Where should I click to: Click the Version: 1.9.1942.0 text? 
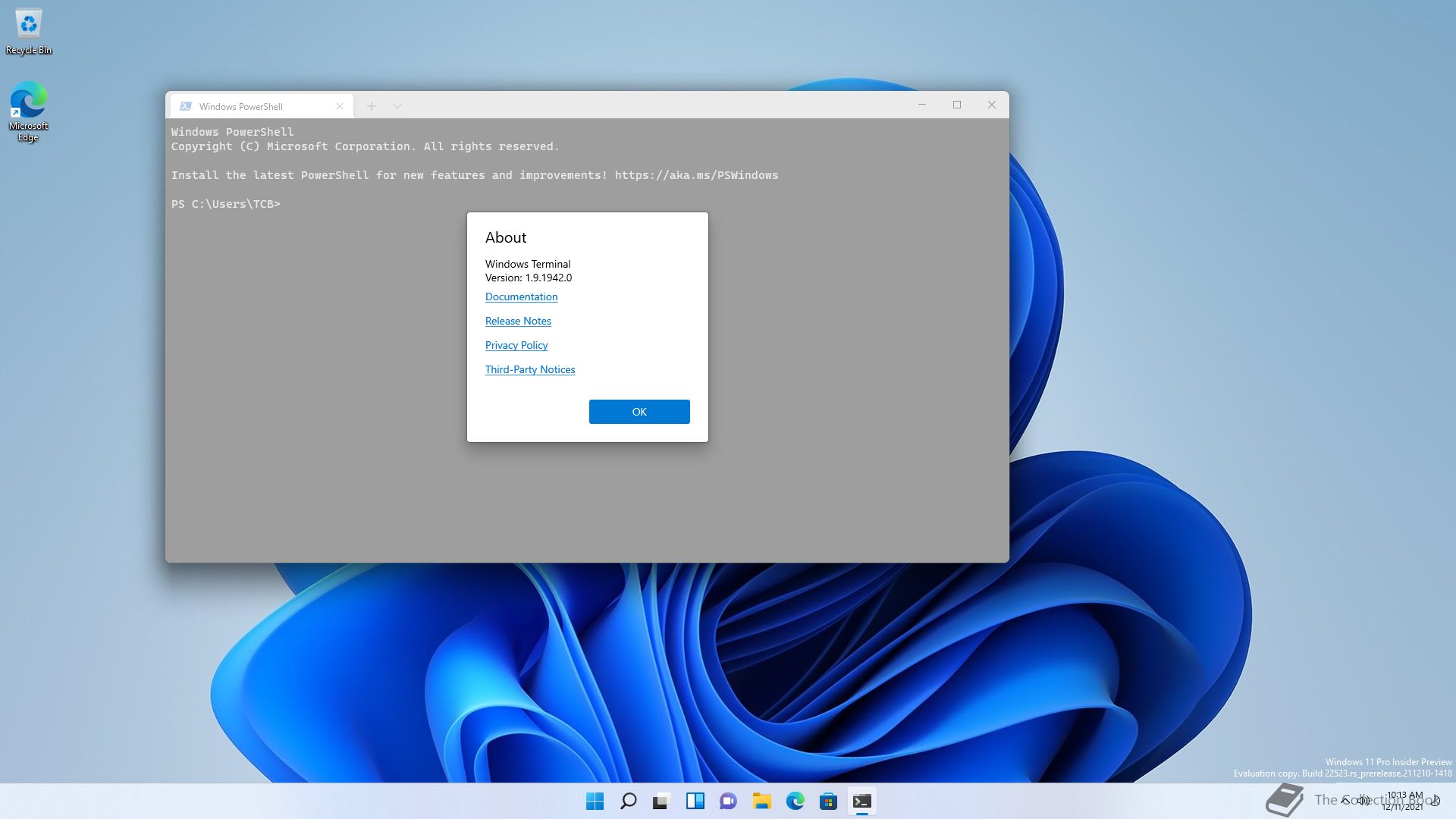[x=529, y=278]
